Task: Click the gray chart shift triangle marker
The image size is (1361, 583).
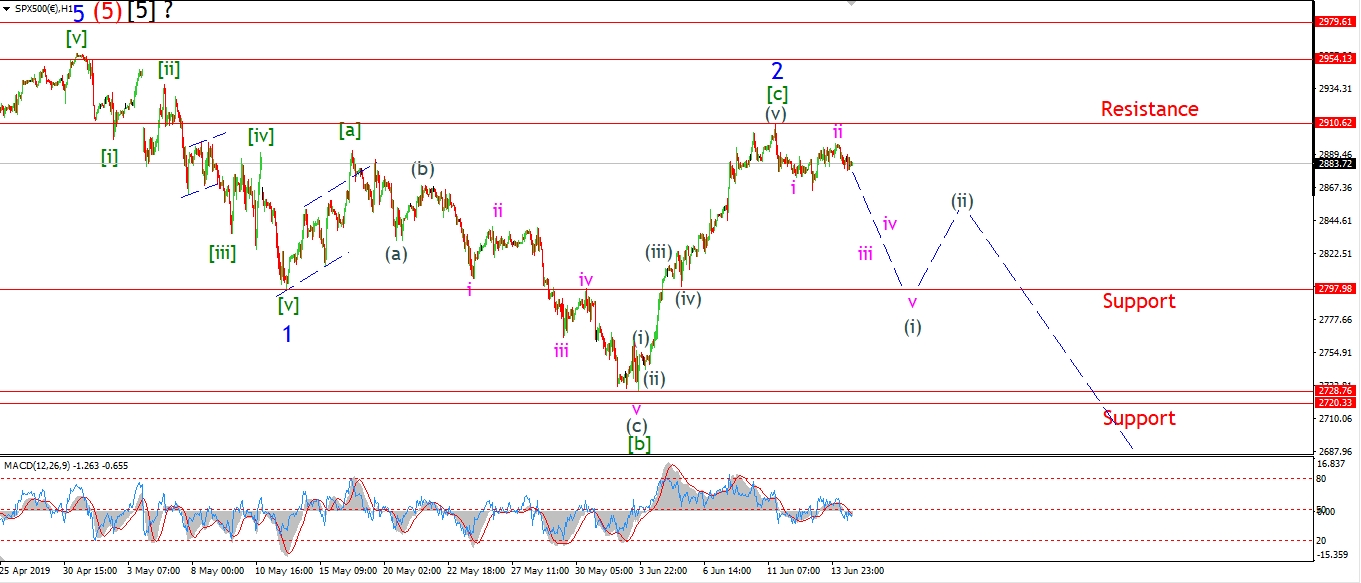Action: point(852,4)
